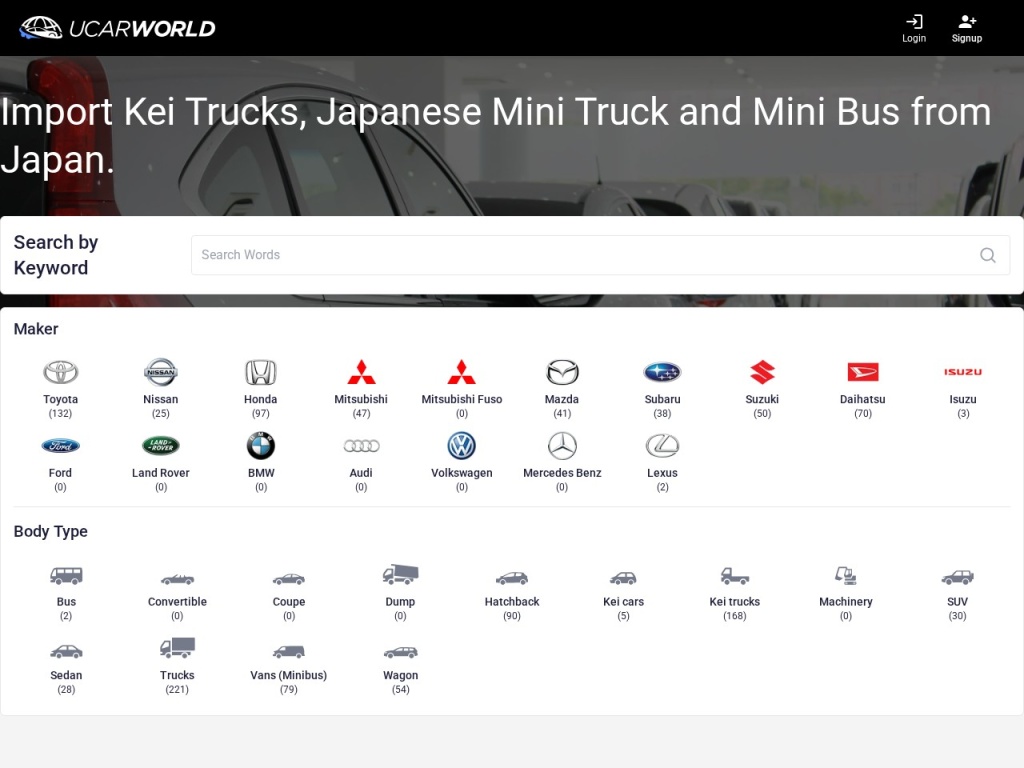
Task: Click the search magnifier button
Action: coord(988,255)
